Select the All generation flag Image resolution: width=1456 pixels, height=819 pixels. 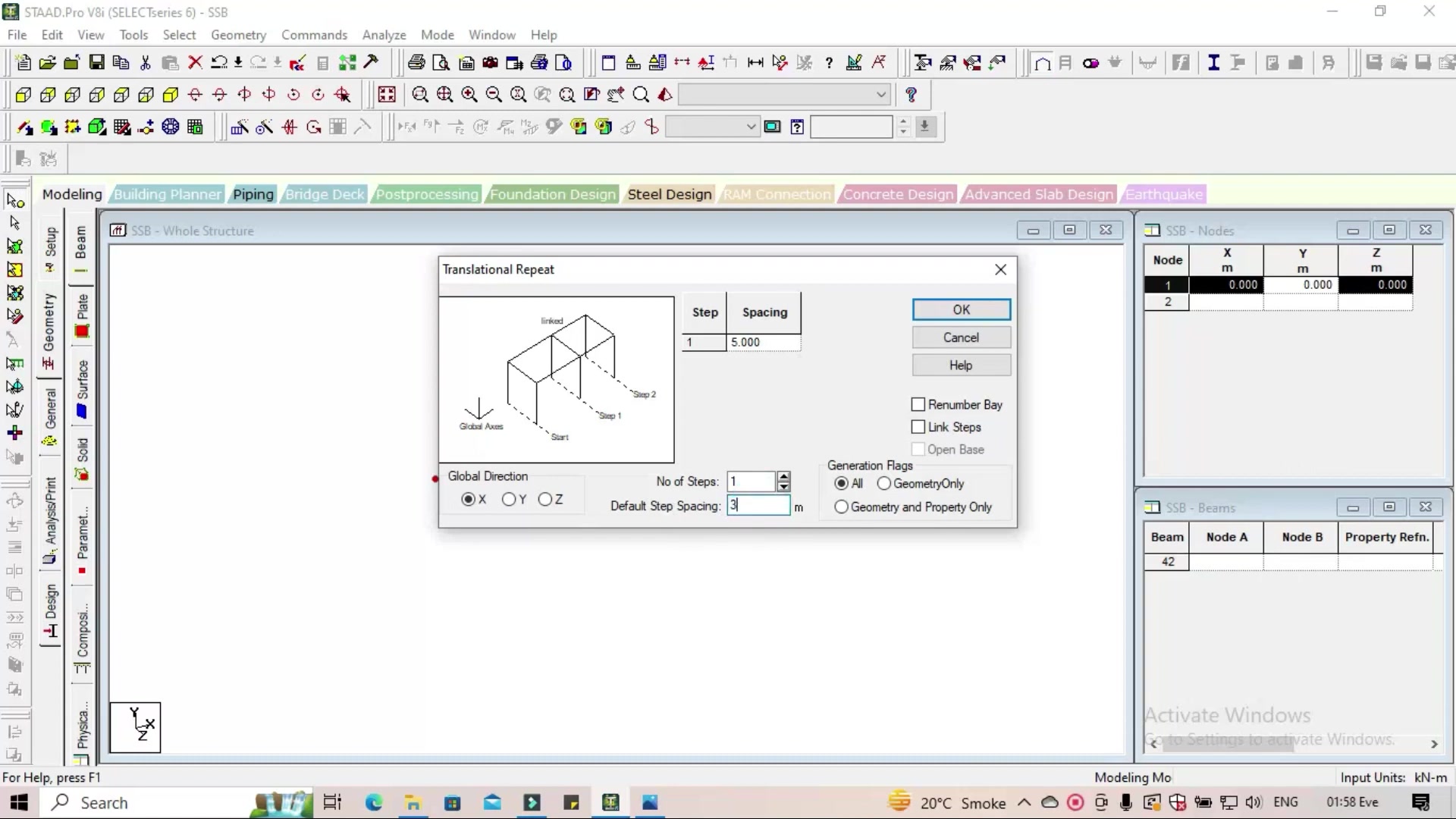[x=841, y=483]
